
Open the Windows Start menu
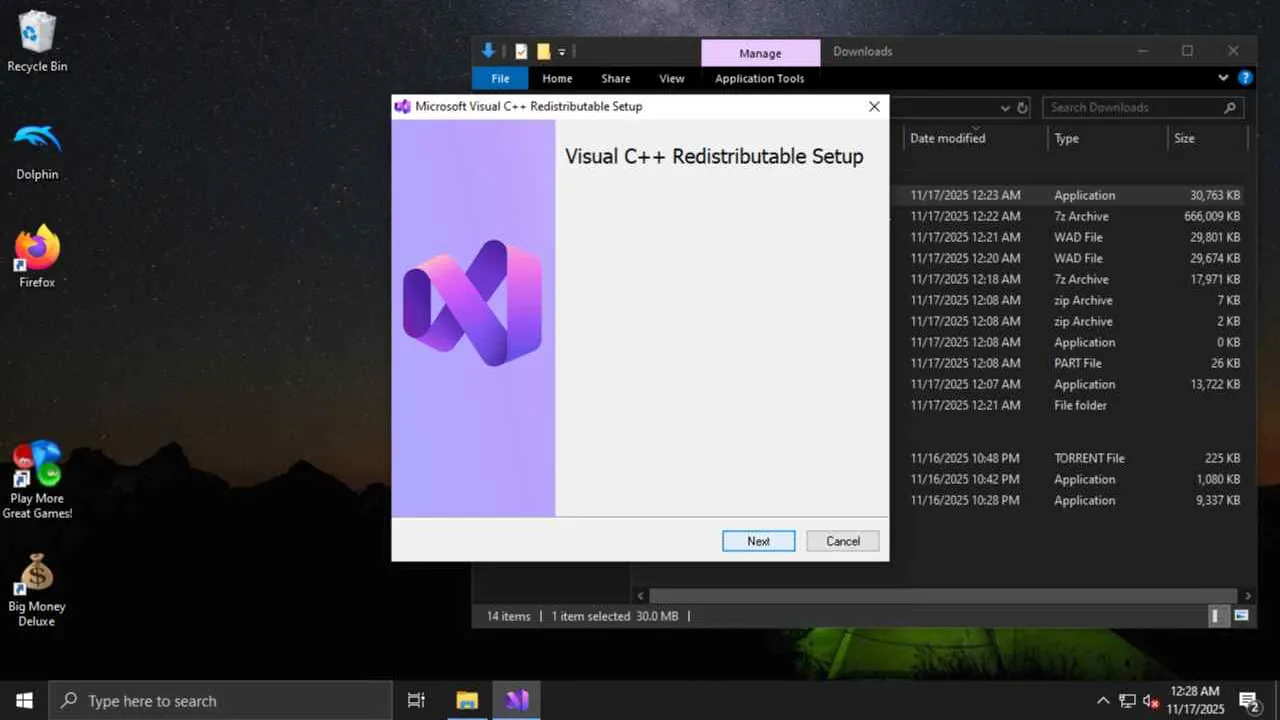click(x=24, y=700)
